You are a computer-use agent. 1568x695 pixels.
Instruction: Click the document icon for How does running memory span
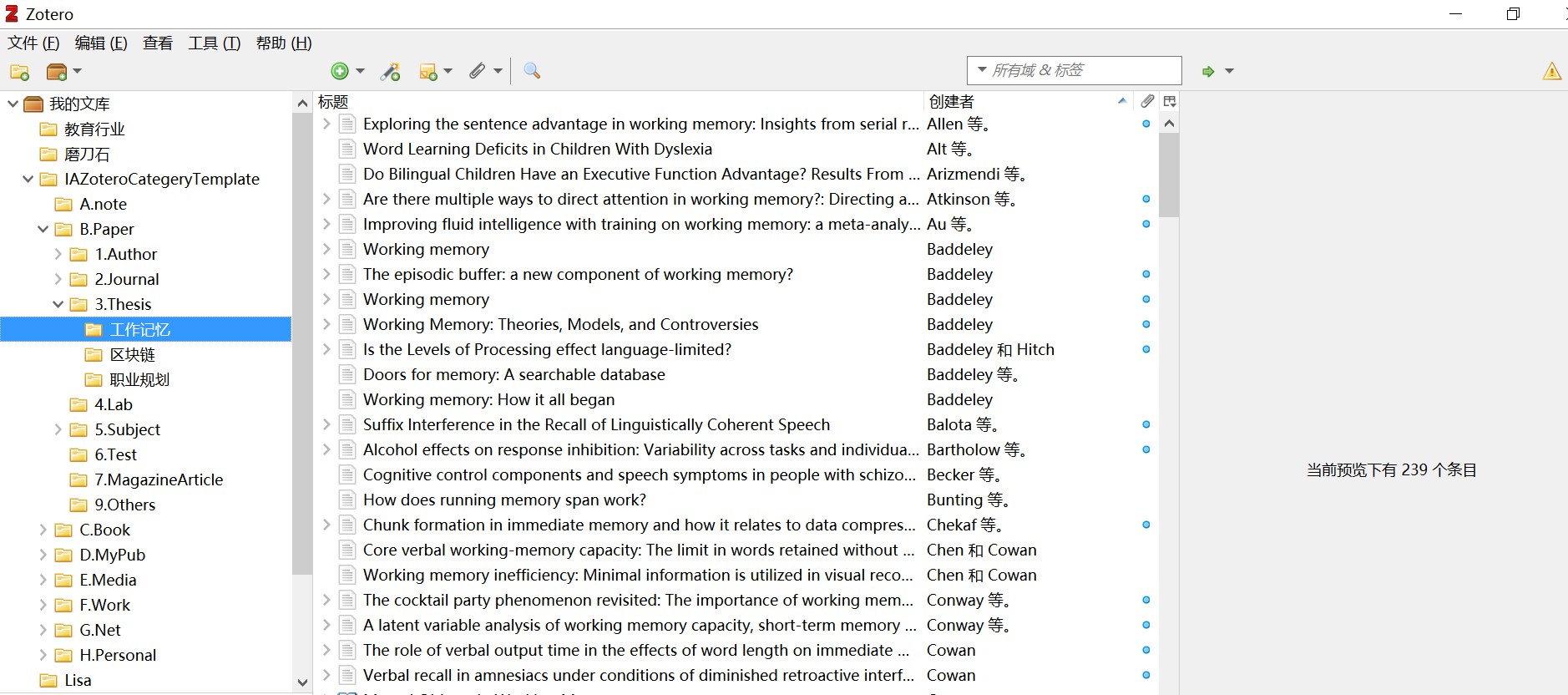347,500
